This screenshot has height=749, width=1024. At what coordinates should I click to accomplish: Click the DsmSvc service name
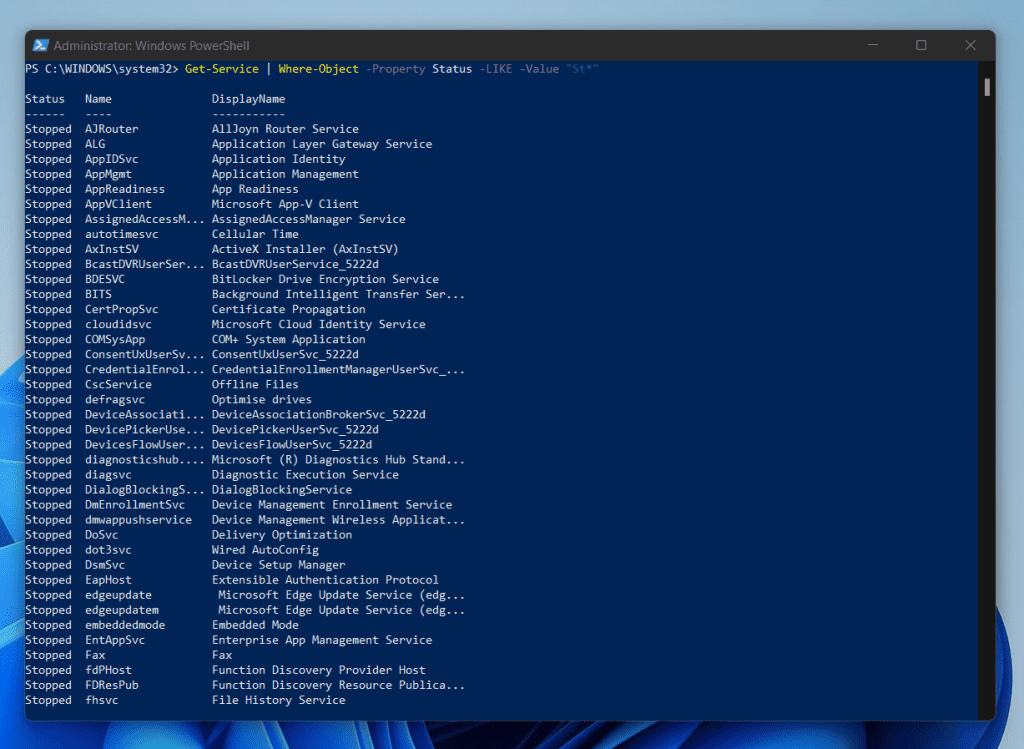tap(104, 564)
